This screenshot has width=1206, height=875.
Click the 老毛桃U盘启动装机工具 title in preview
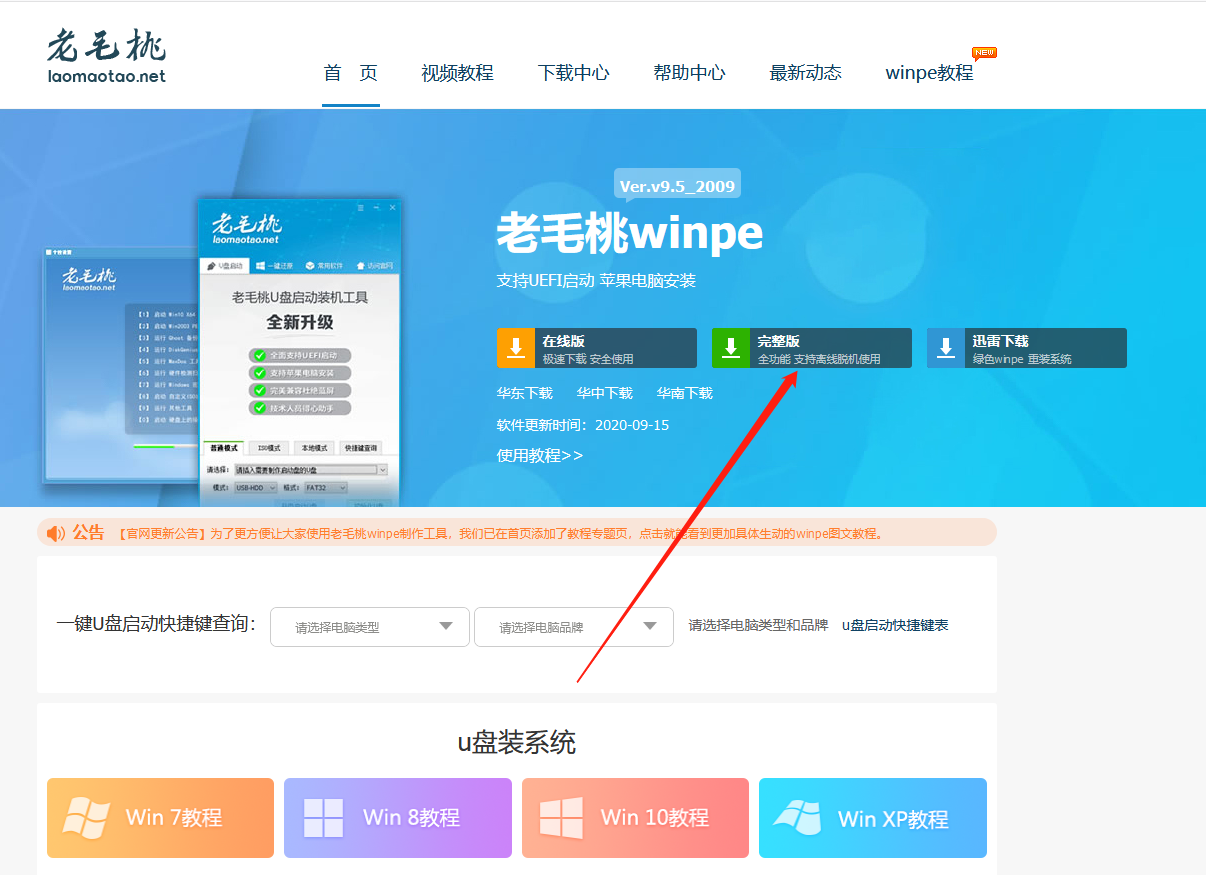tap(300, 298)
